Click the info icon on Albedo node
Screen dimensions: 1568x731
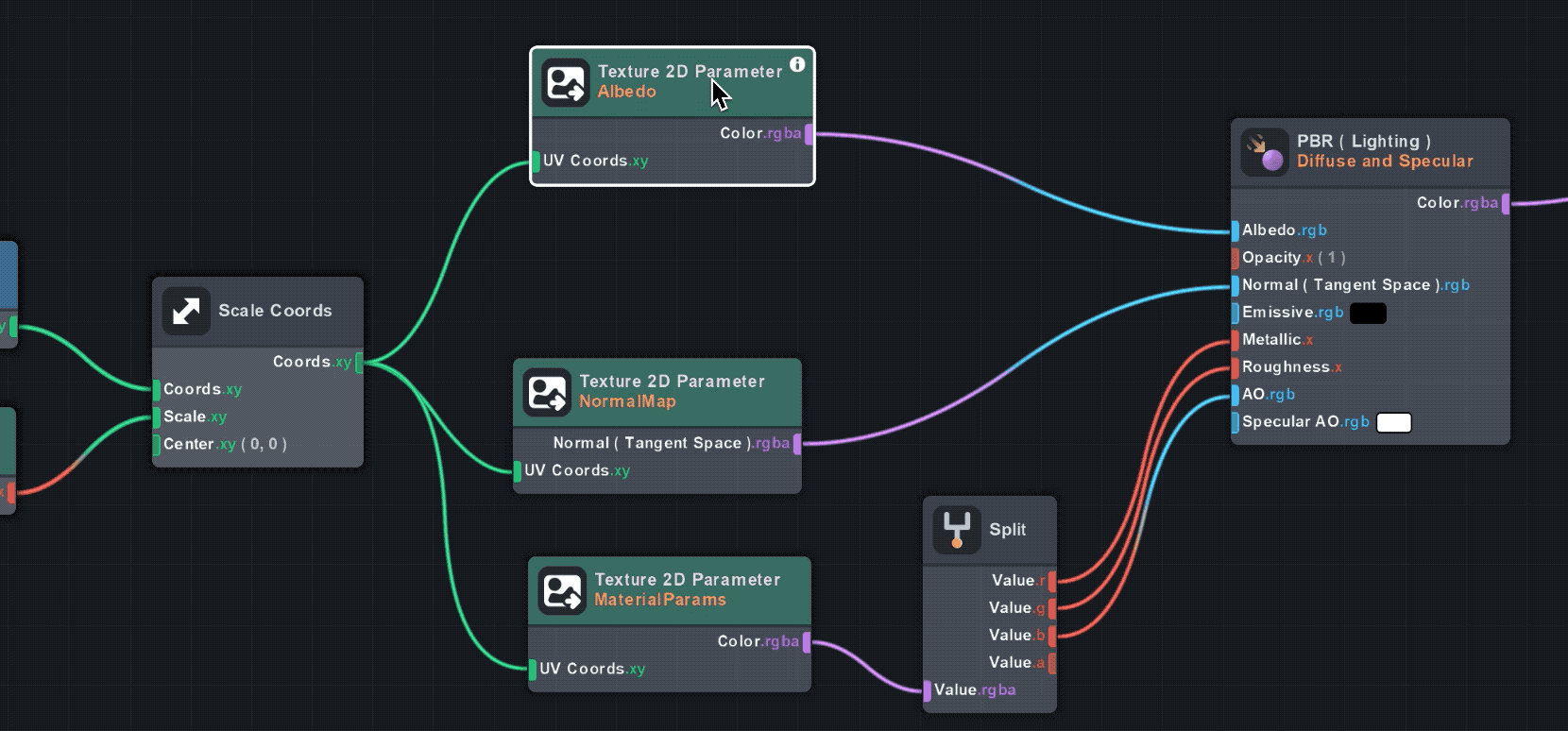click(x=797, y=64)
